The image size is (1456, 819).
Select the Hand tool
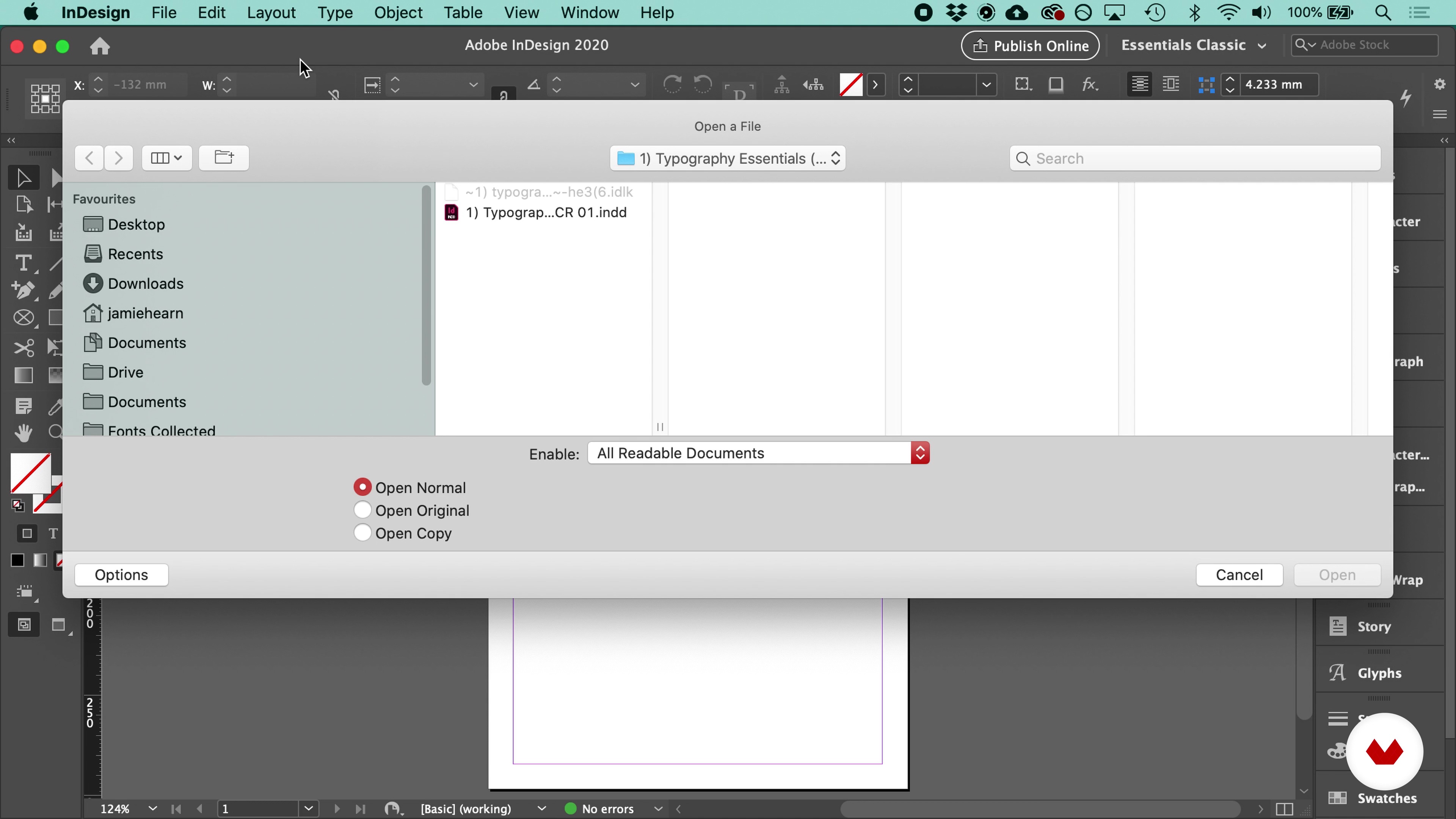(x=23, y=433)
